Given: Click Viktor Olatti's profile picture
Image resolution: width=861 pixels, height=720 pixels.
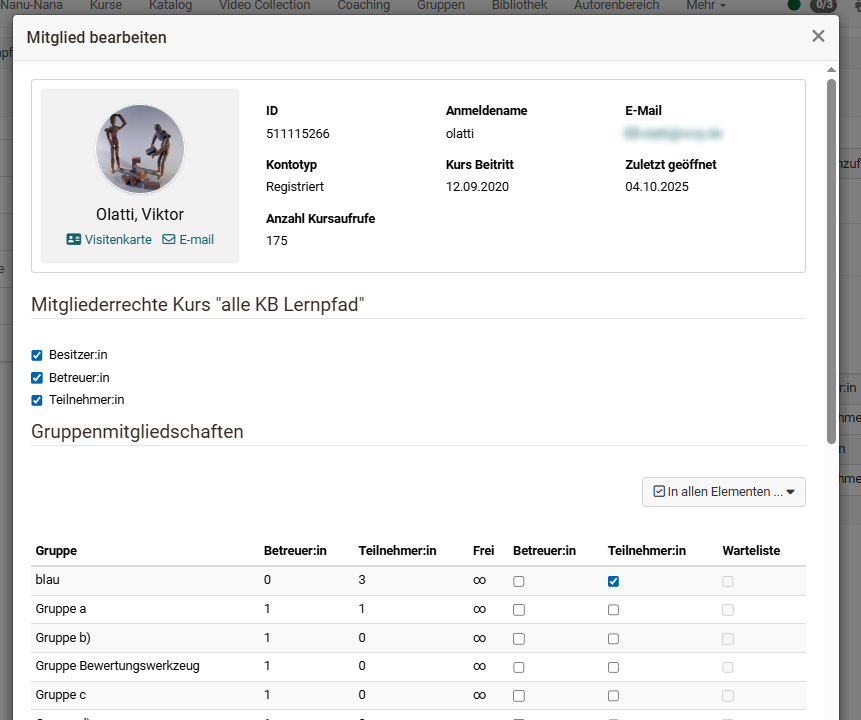Looking at the screenshot, I should (x=140, y=150).
